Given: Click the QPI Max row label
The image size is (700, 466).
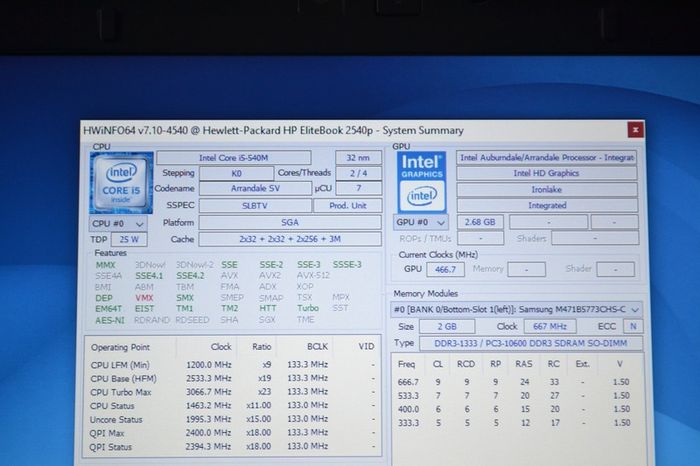Looking at the screenshot, I should [107, 433].
